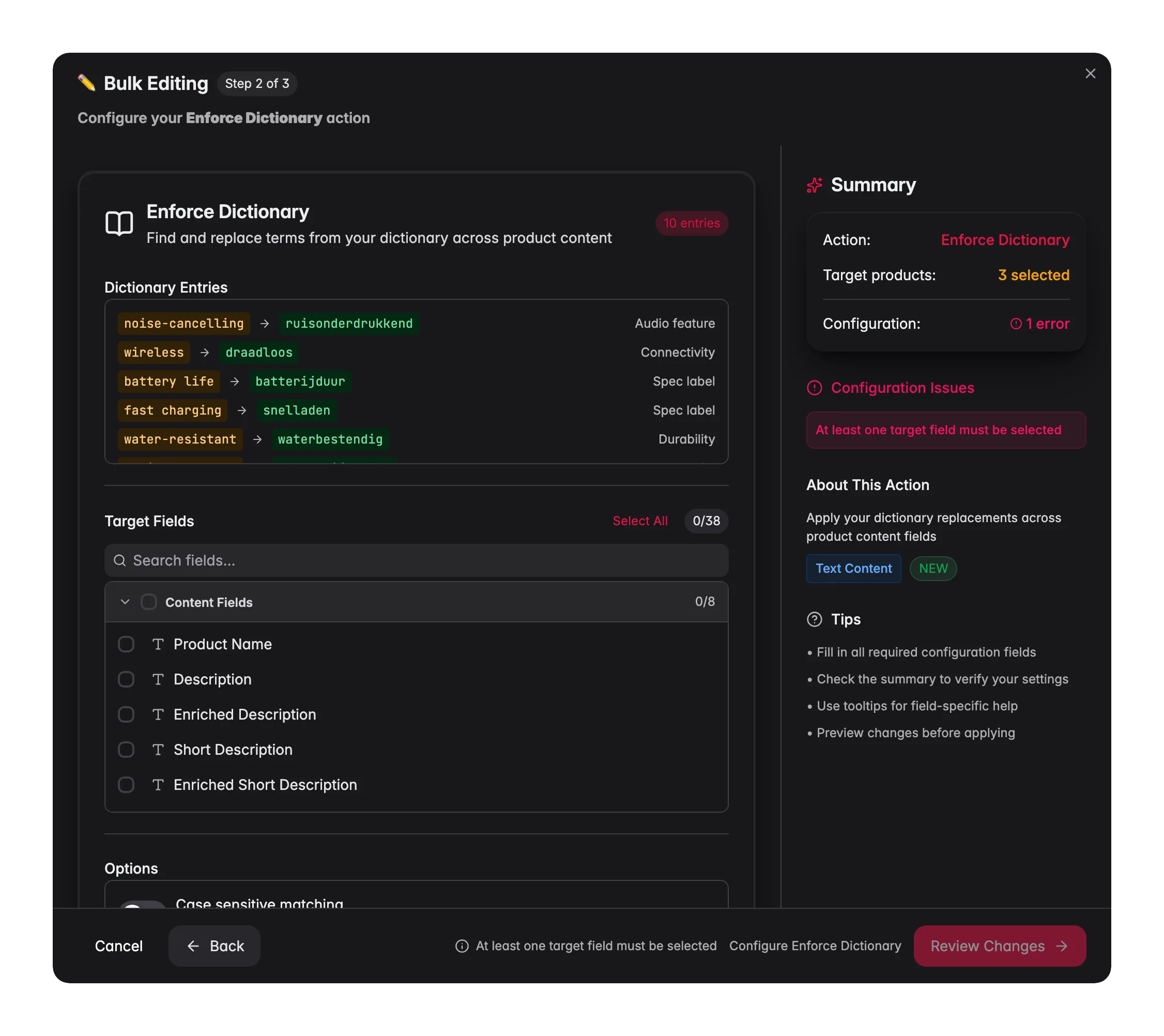1164x1036 pixels.
Task: Check the Enriched Description field
Action: pos(126,715)
